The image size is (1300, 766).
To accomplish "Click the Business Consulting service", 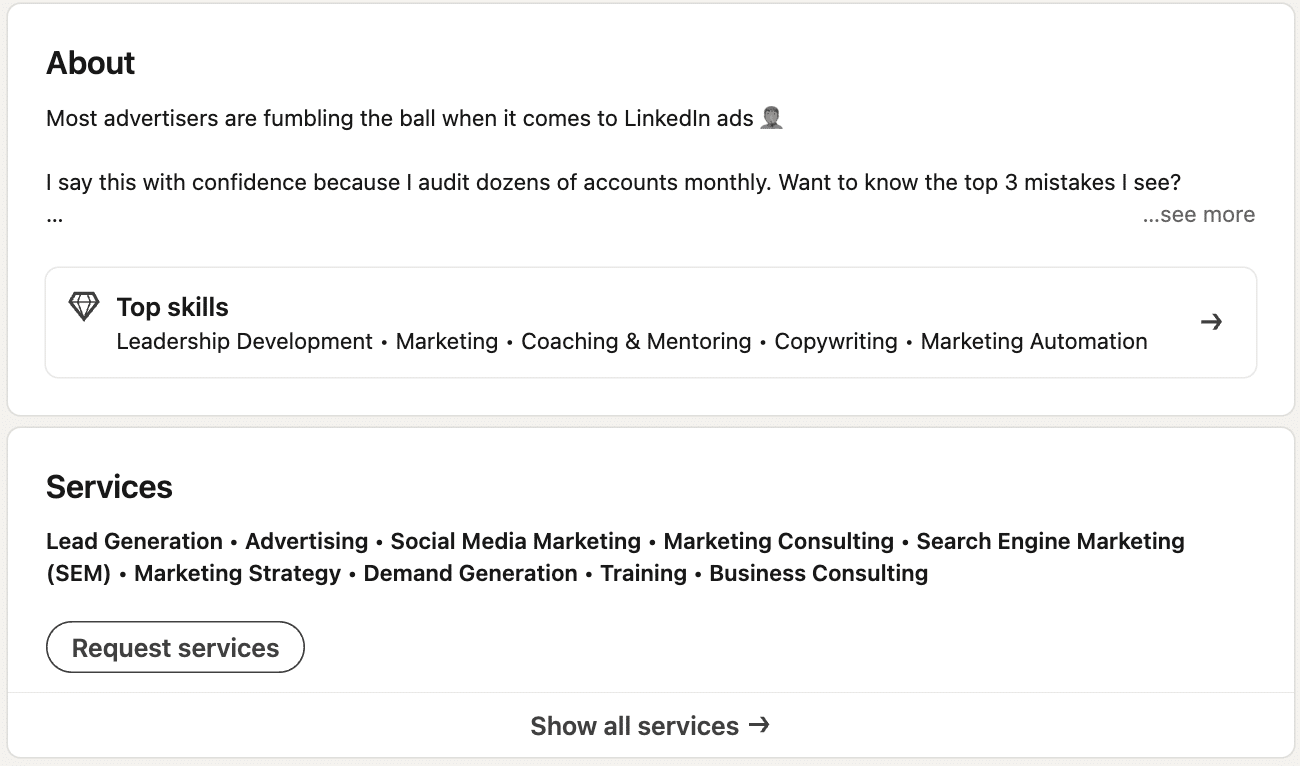I will pyautogui.click(x=818, y=574).
